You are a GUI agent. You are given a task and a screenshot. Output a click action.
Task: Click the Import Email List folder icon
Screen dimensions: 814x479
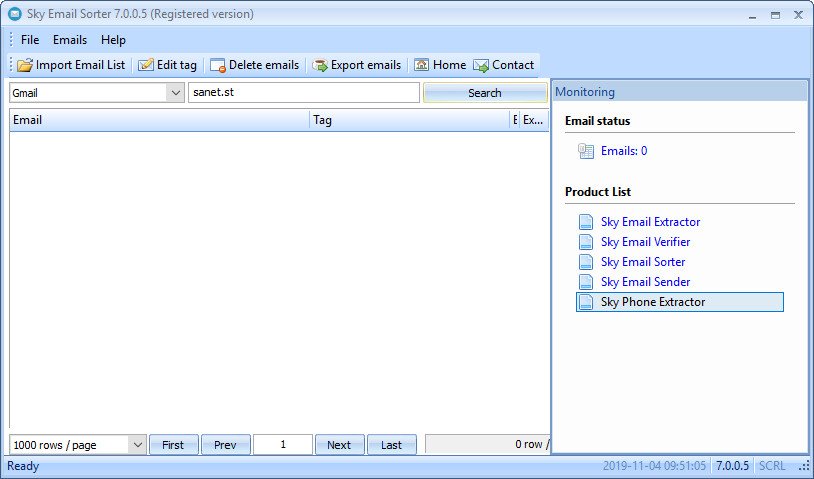(x=24, y=65)
